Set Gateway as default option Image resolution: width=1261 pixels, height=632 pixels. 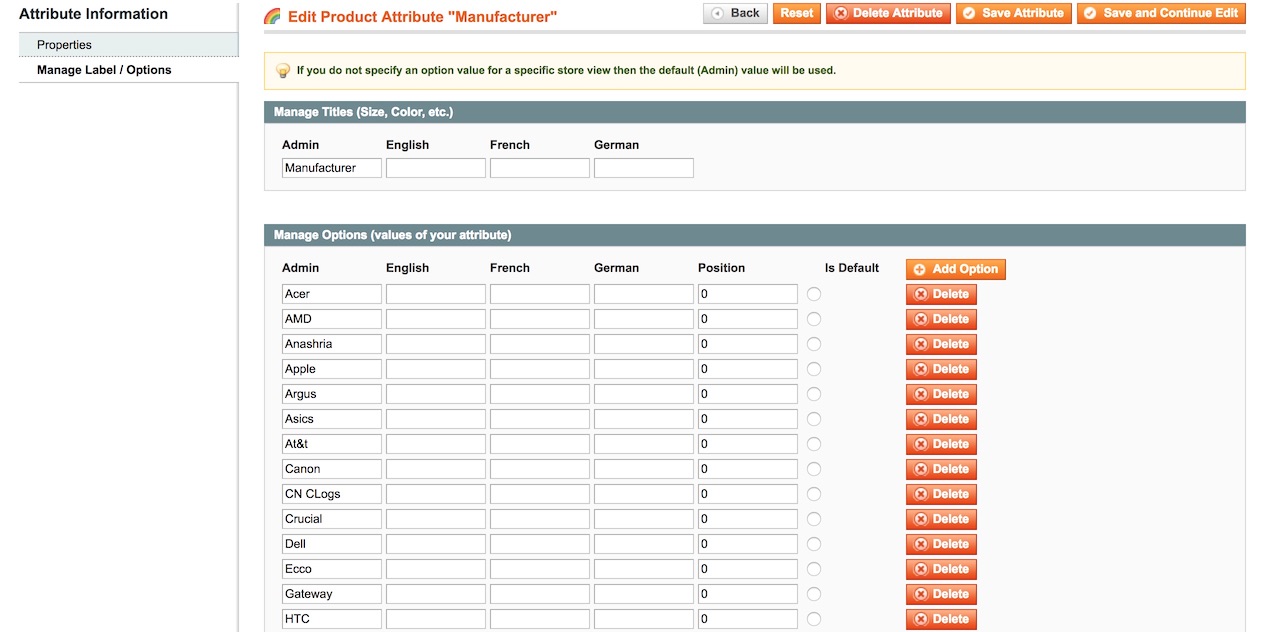814,594
